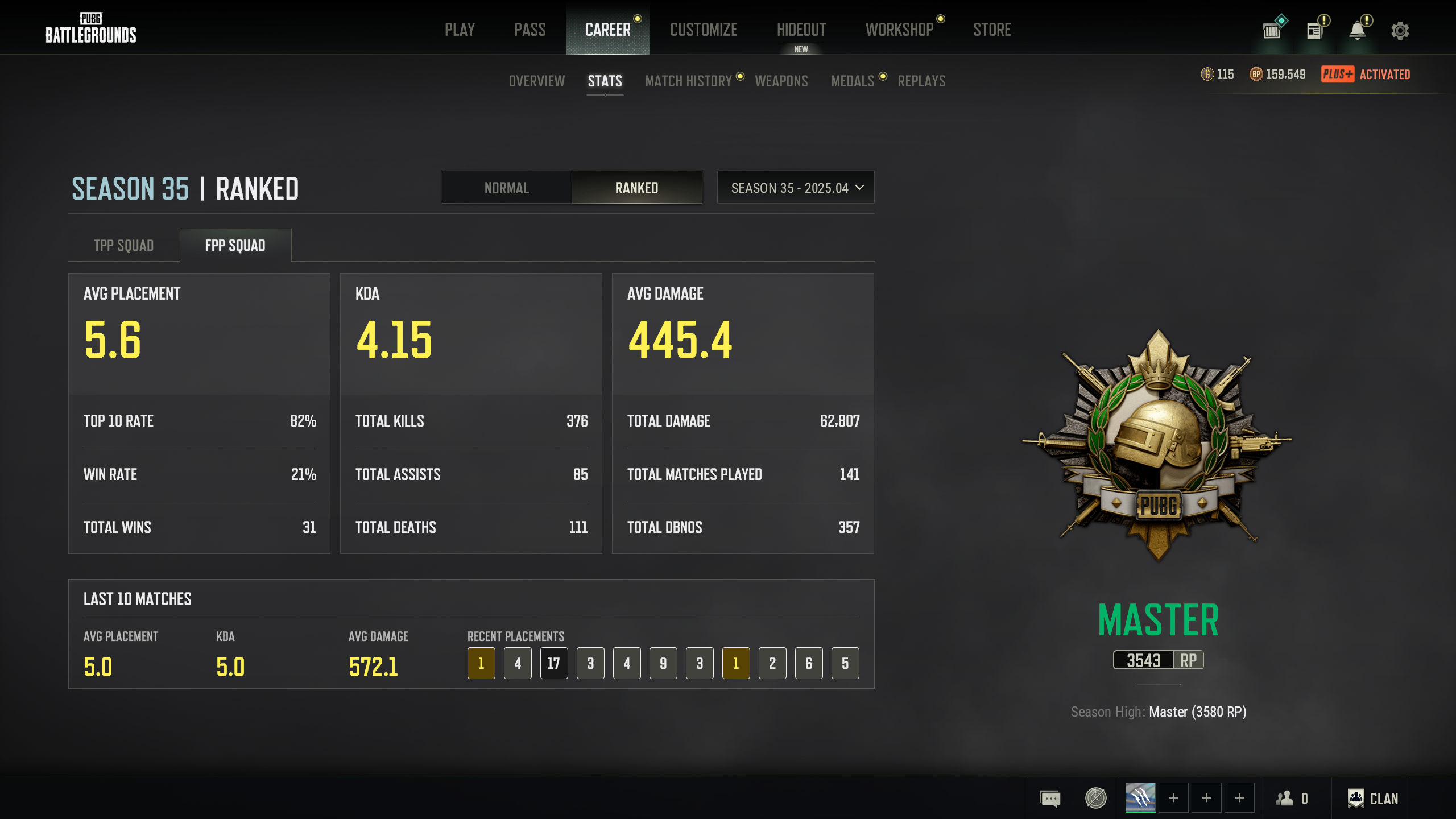Open the Pass menu
The height and width of the screenshot is (819, 1456).
(530, 30)
